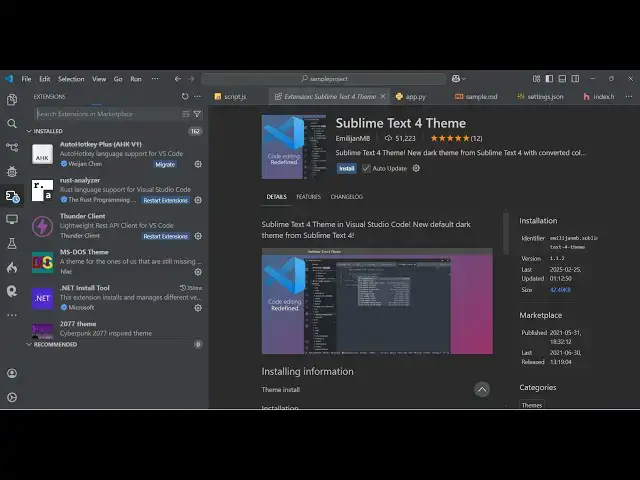Close the Sublime Text 4 Theme tab
This screenshot has width=640, height=480.
(x=382, y=96)
